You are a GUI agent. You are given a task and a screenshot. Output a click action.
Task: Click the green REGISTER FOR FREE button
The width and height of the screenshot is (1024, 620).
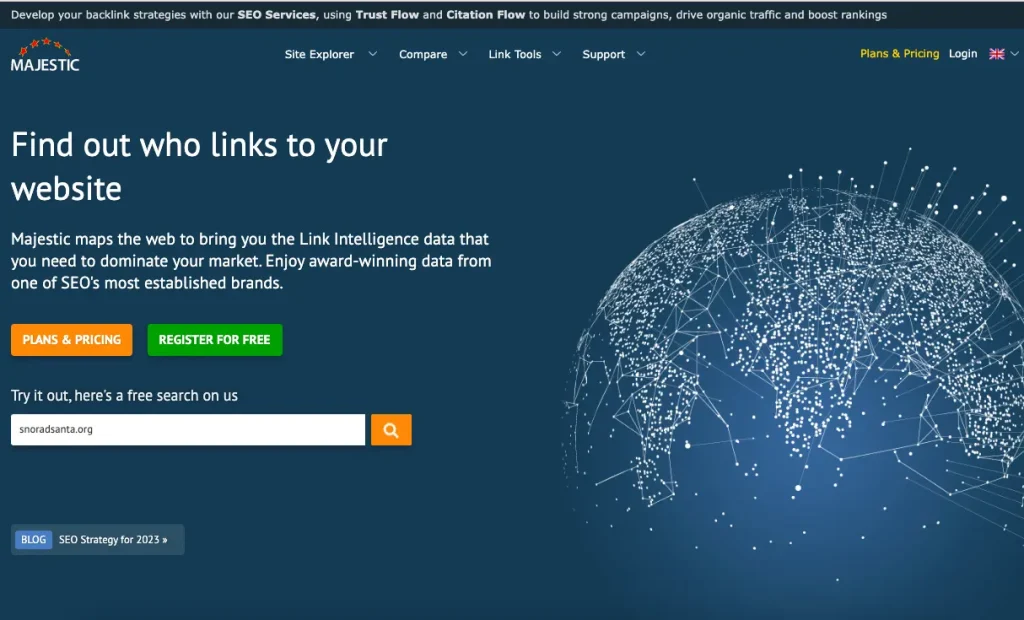[x=215, y=340]
